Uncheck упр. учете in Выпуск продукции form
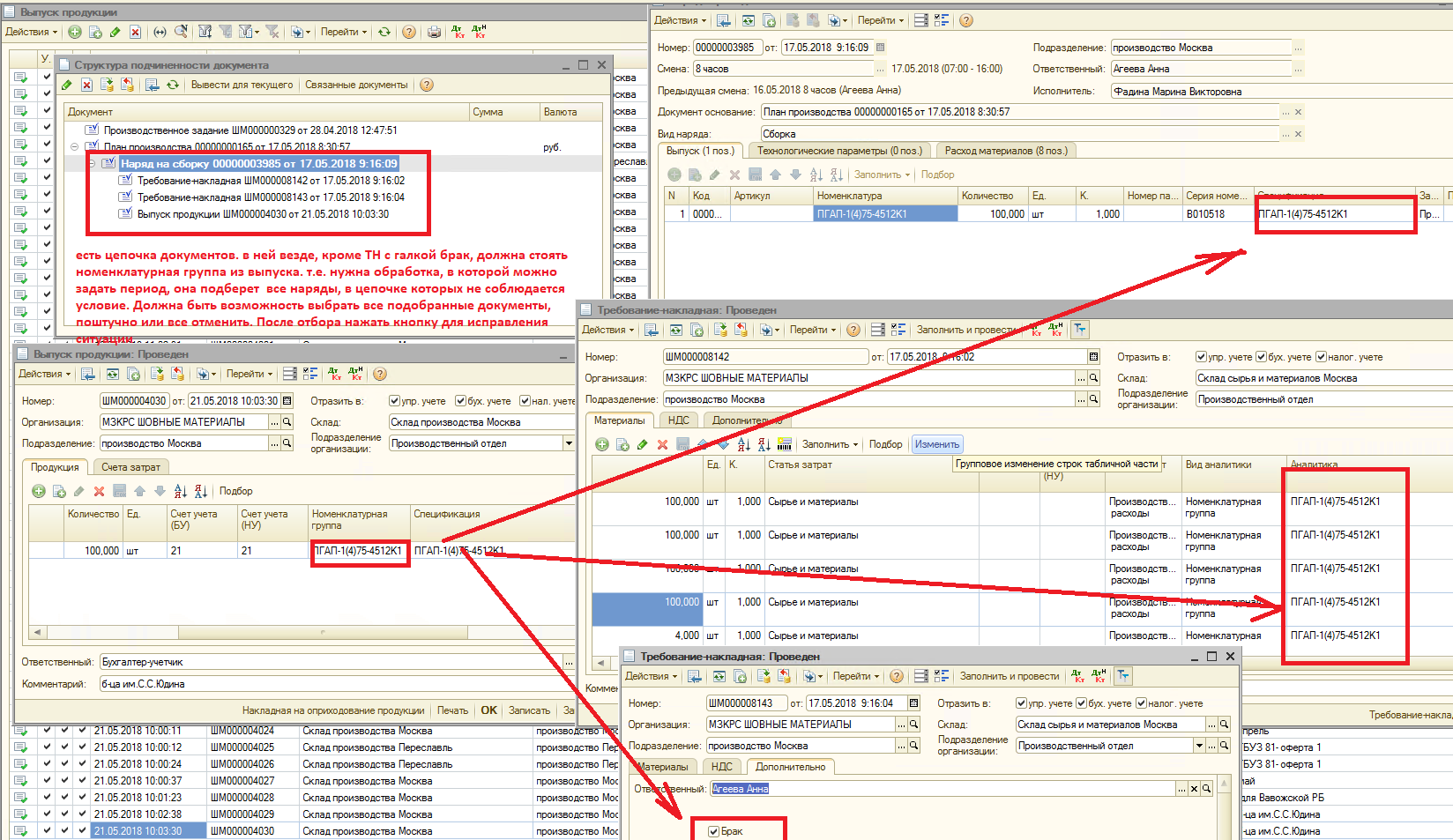Screen dimensions: 1453x840 (394, 401)
